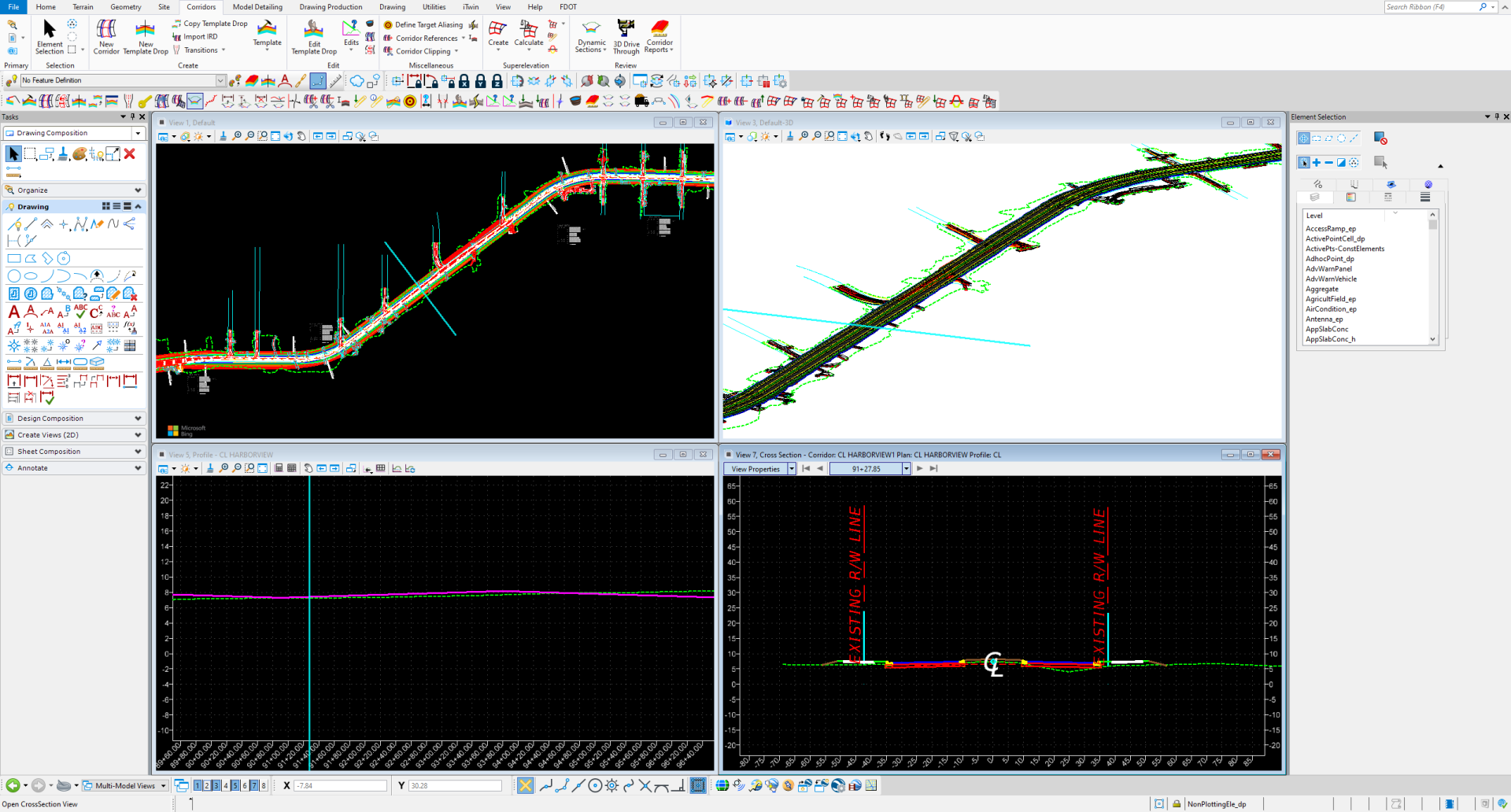Open the 3D Drive Through tool
This screenshot has height=812, width=1511.
626,36
